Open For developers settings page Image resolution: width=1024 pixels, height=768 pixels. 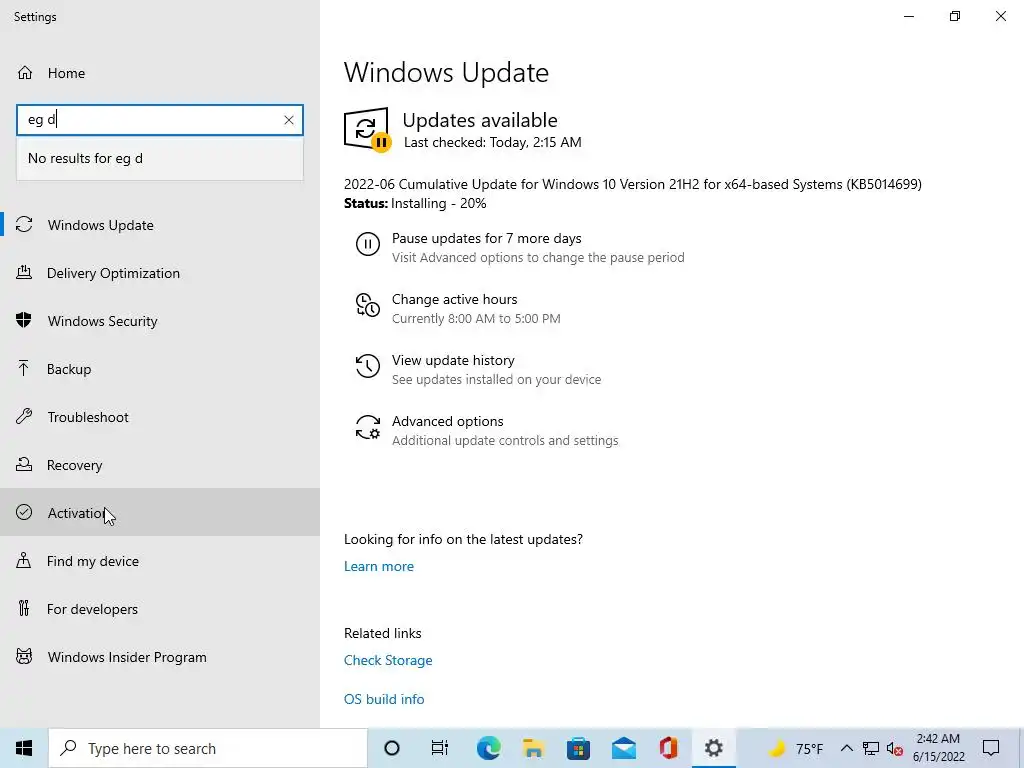160,609
